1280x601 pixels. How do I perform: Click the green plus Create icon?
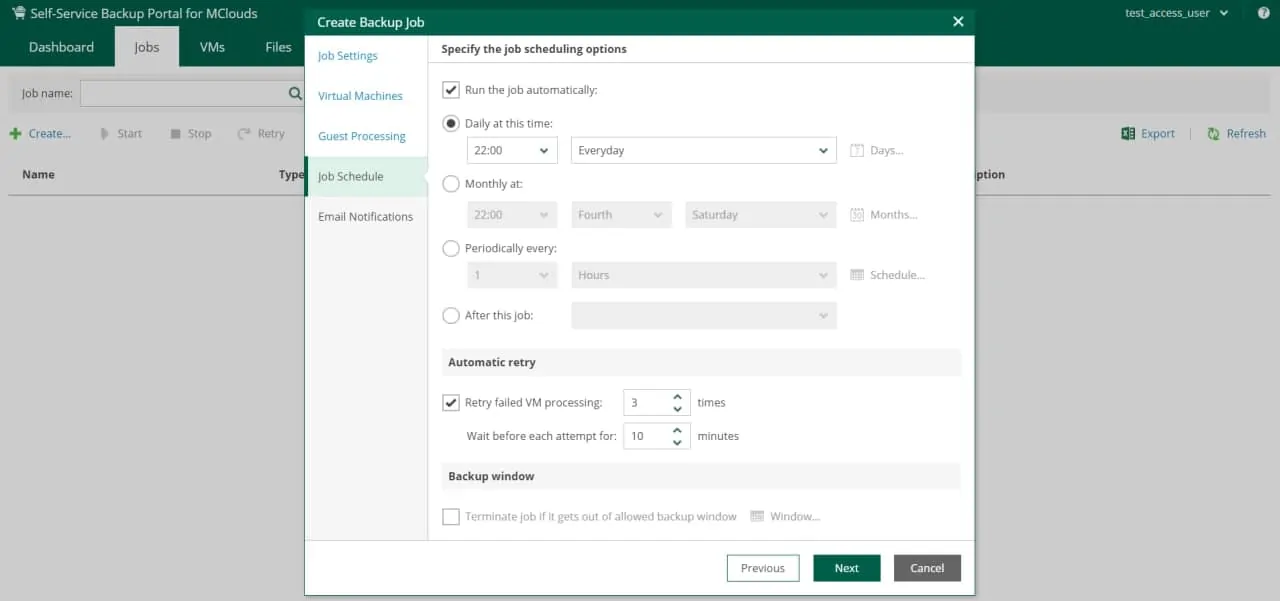[x=15, y=134]
